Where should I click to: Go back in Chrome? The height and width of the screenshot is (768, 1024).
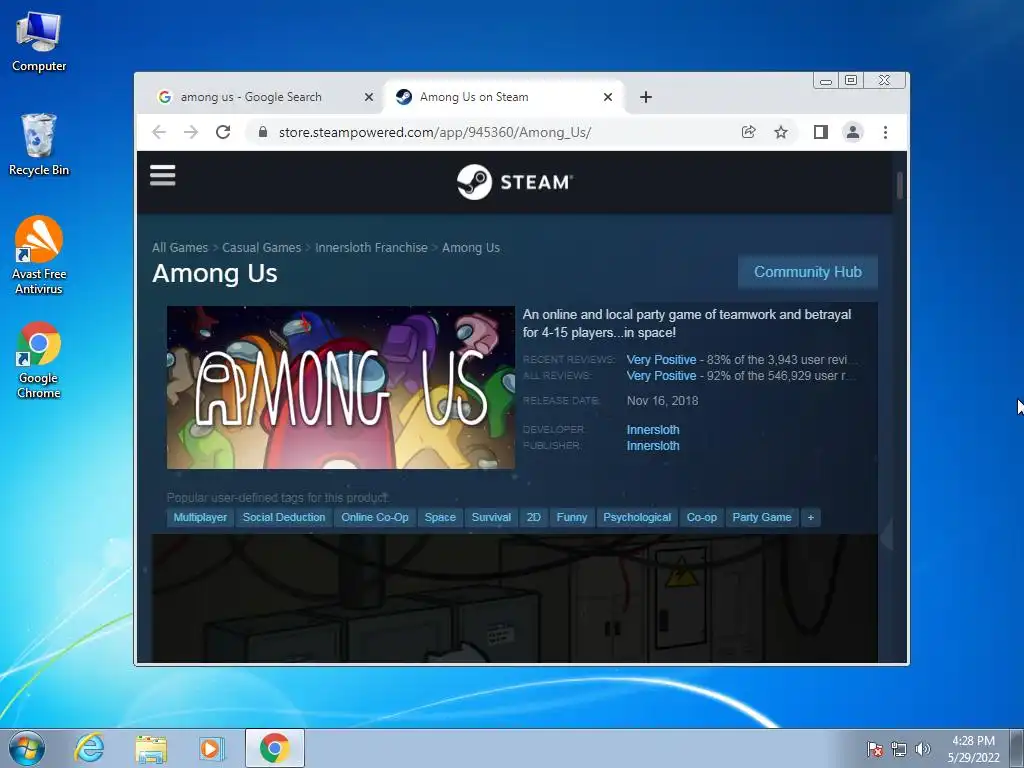[x=159, y=133]
